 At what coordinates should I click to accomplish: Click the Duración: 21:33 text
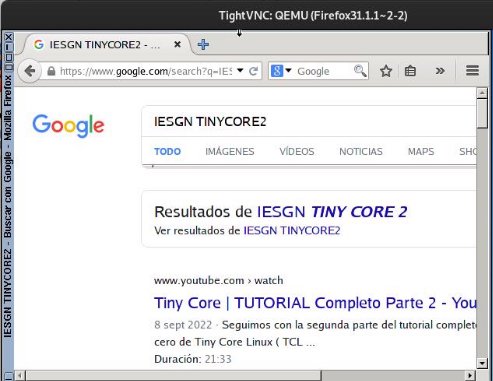(x=193, y=359)
